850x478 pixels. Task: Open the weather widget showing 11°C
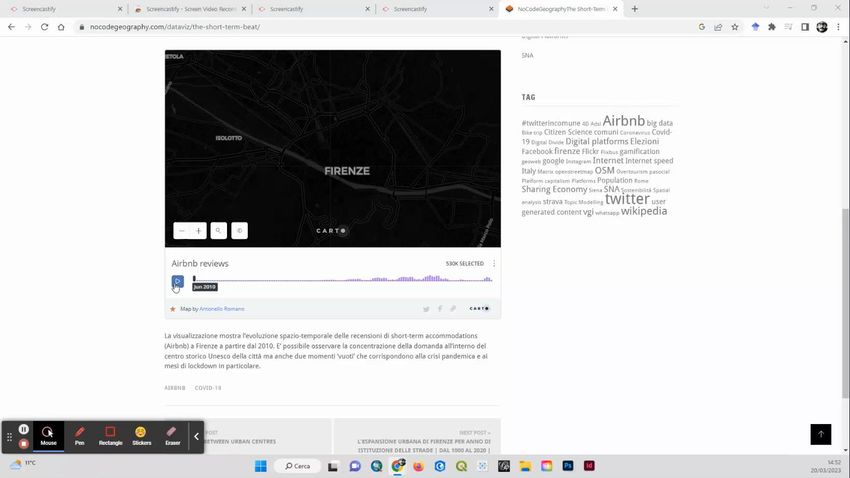click(23, 463)
